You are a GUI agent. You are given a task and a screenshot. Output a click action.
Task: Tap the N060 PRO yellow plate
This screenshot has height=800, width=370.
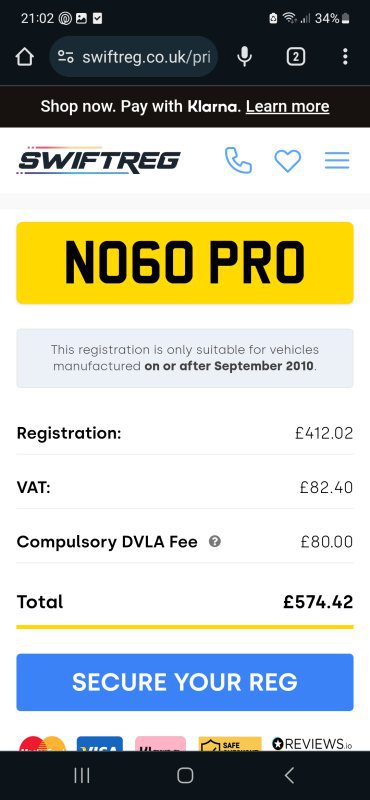185,263
